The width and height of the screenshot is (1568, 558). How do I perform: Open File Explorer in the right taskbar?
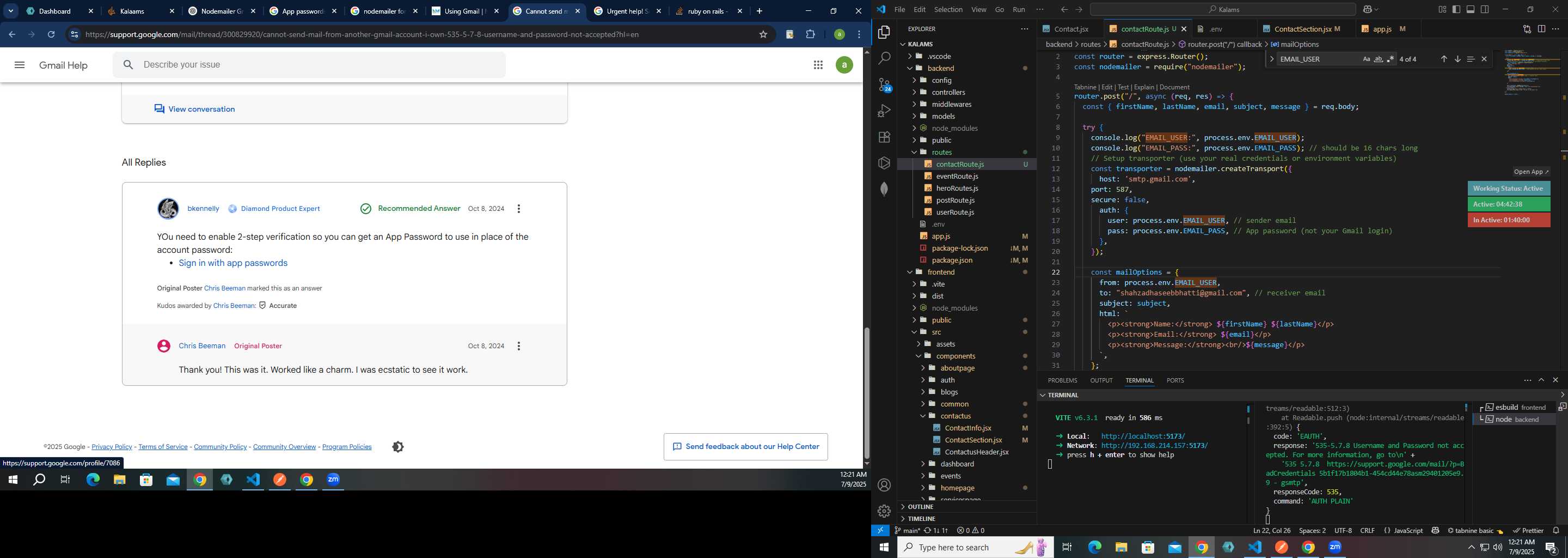point(1121,547)
